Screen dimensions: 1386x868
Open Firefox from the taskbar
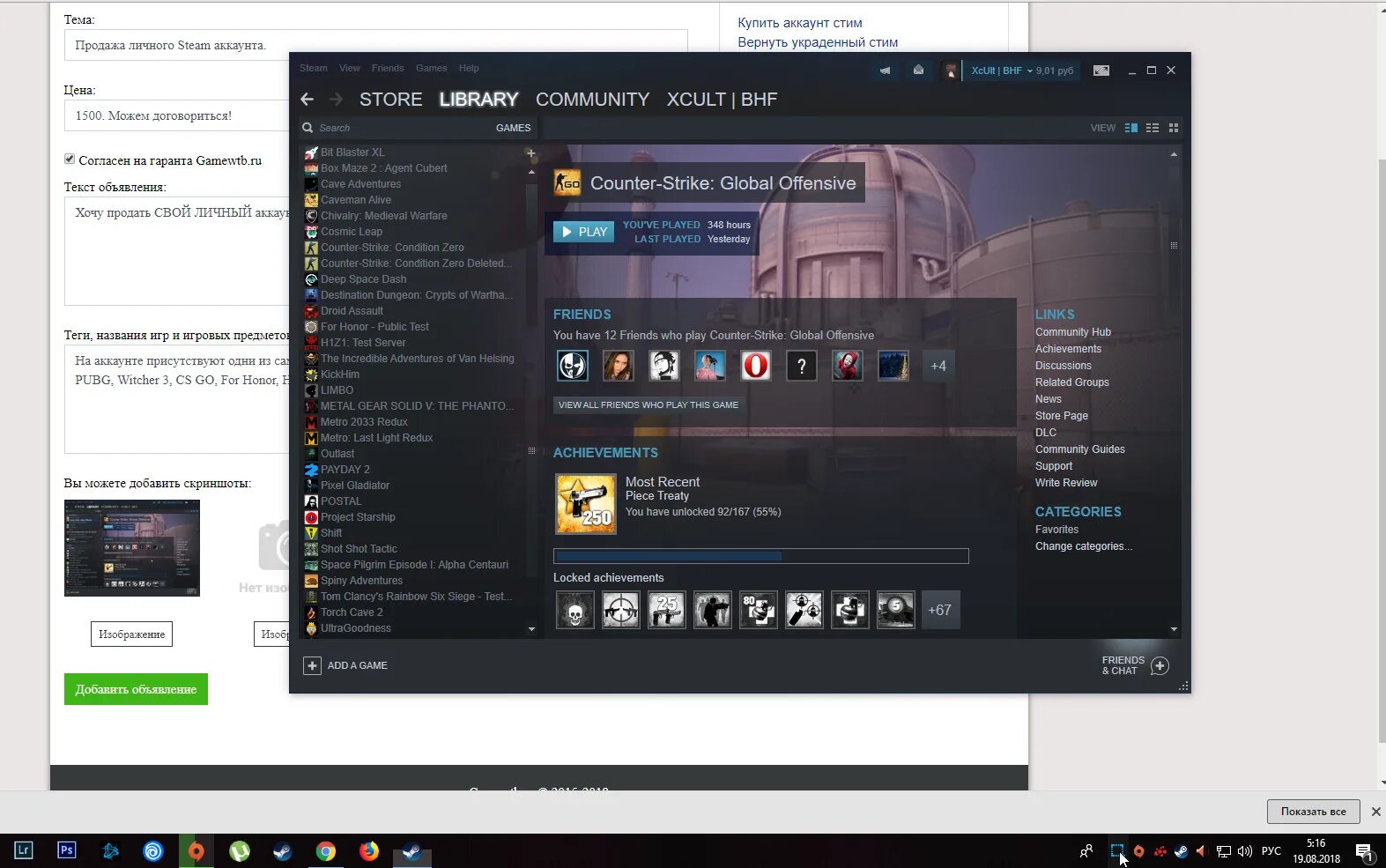(369, 850)
